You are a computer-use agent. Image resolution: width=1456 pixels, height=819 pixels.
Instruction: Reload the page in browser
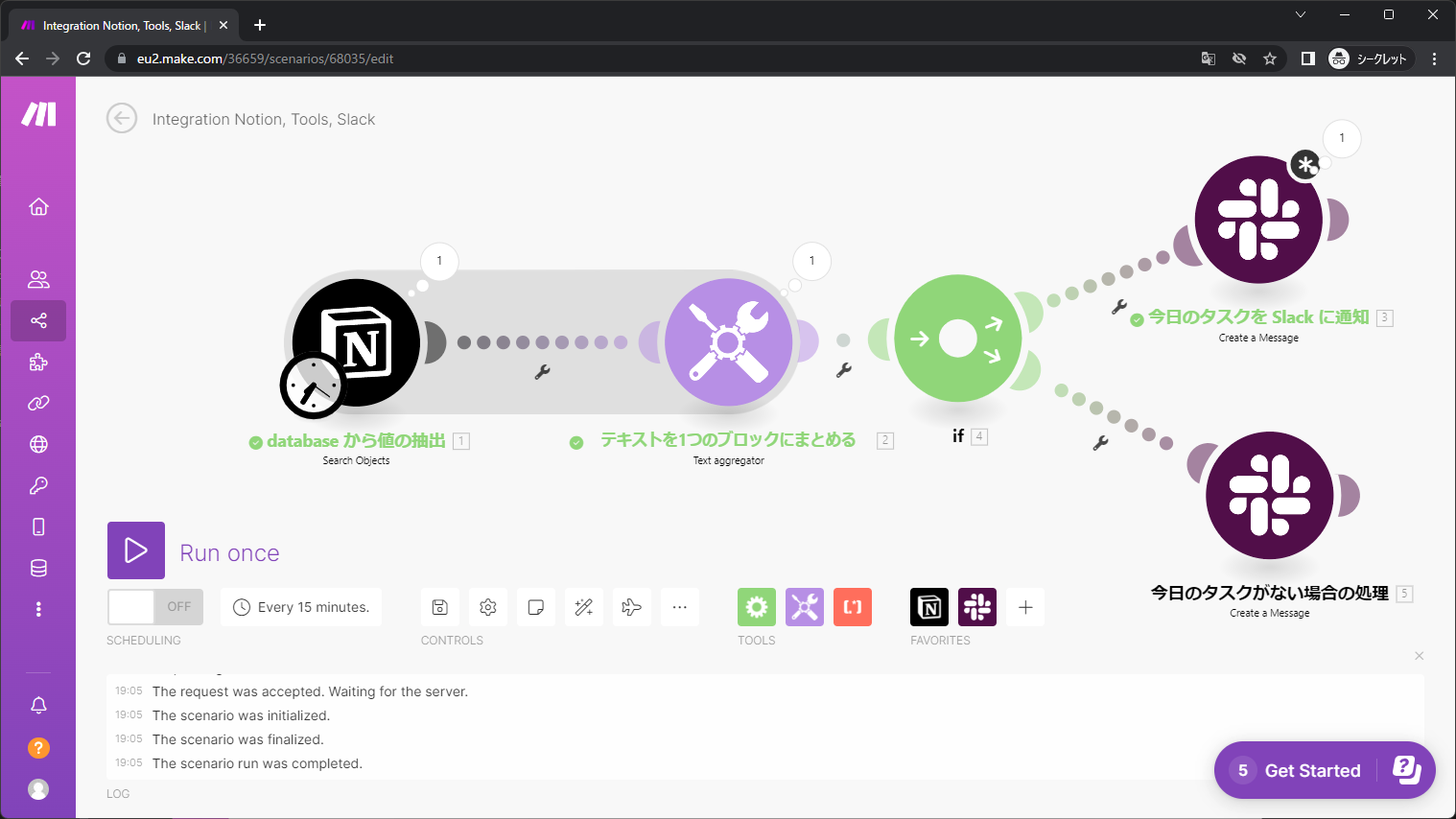pyautogui.click(x=83, y=58)
